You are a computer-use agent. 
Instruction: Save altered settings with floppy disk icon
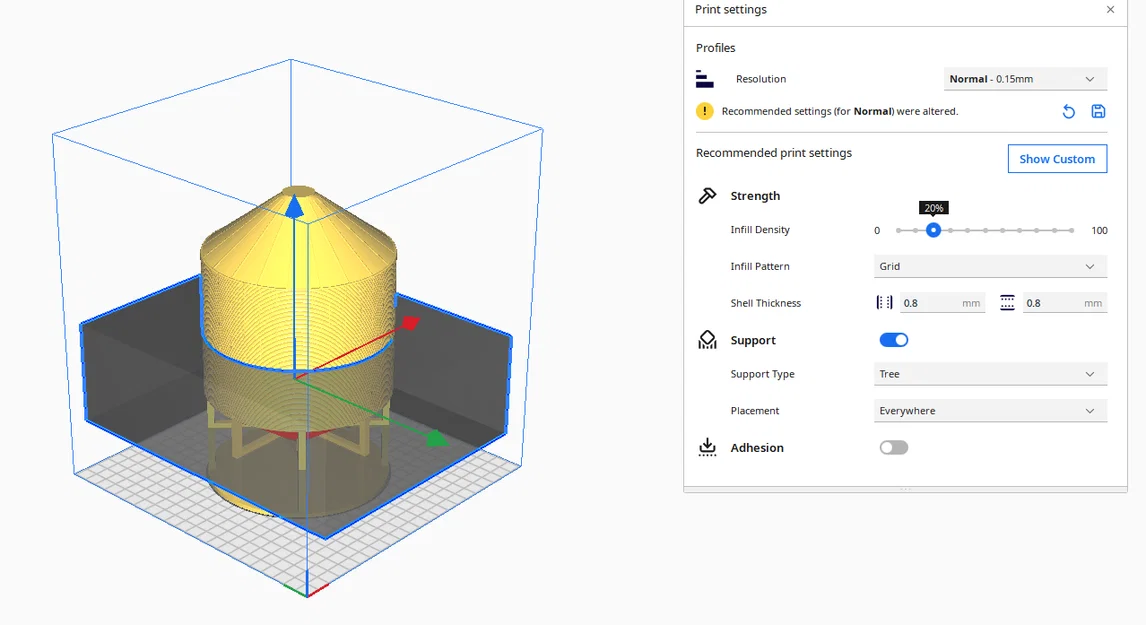[1098, 111]
